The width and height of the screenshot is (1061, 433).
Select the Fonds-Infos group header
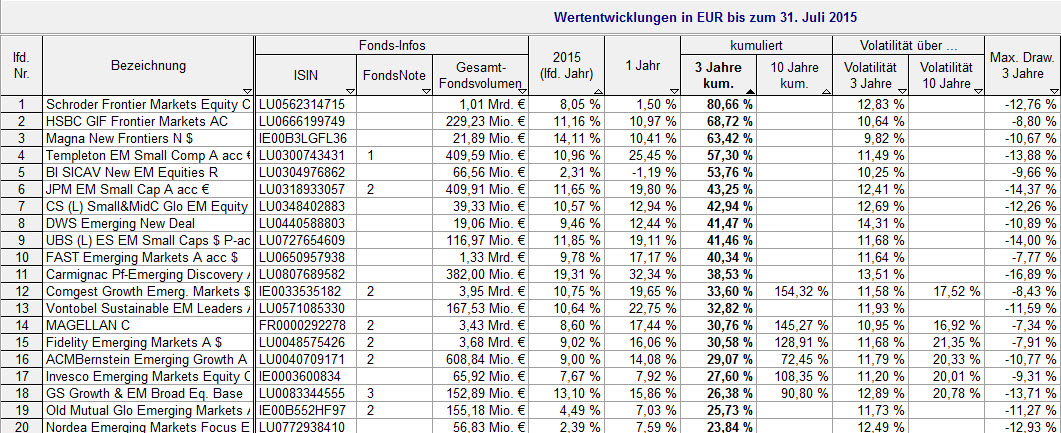(391, 45)
